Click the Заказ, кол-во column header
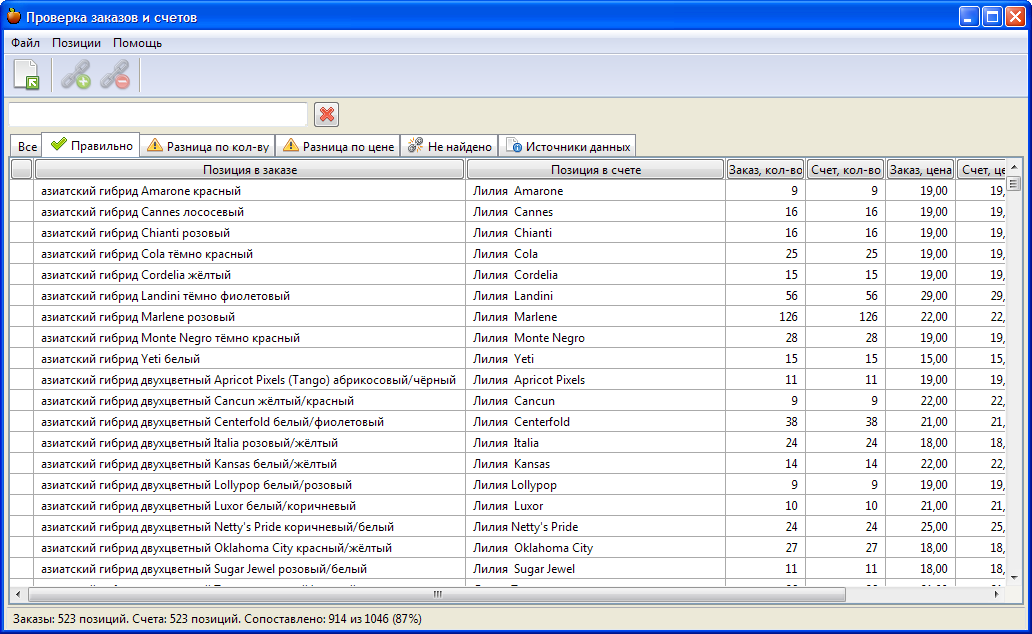 click(x=765, y=170)
